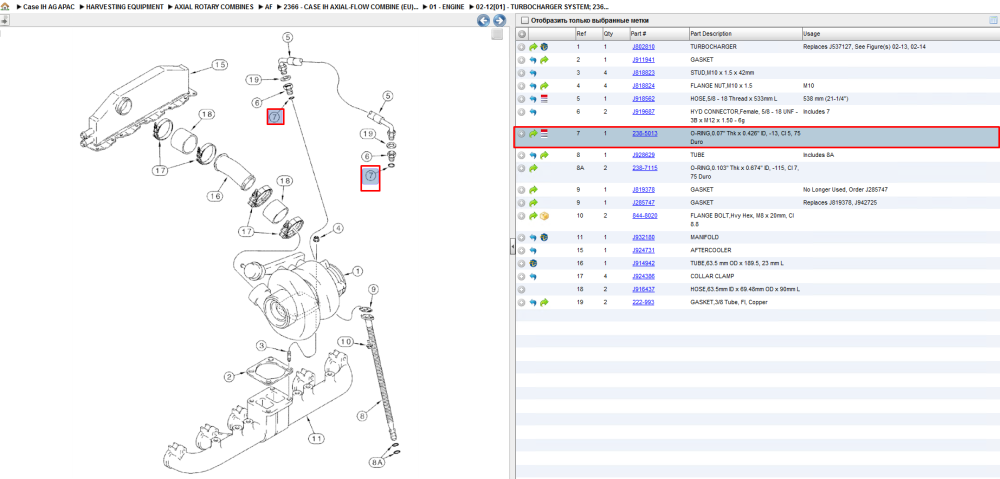Open part number 238-7115 link
The width and height of the screenshot is (1000, 479).
click(x=644, y=168)
